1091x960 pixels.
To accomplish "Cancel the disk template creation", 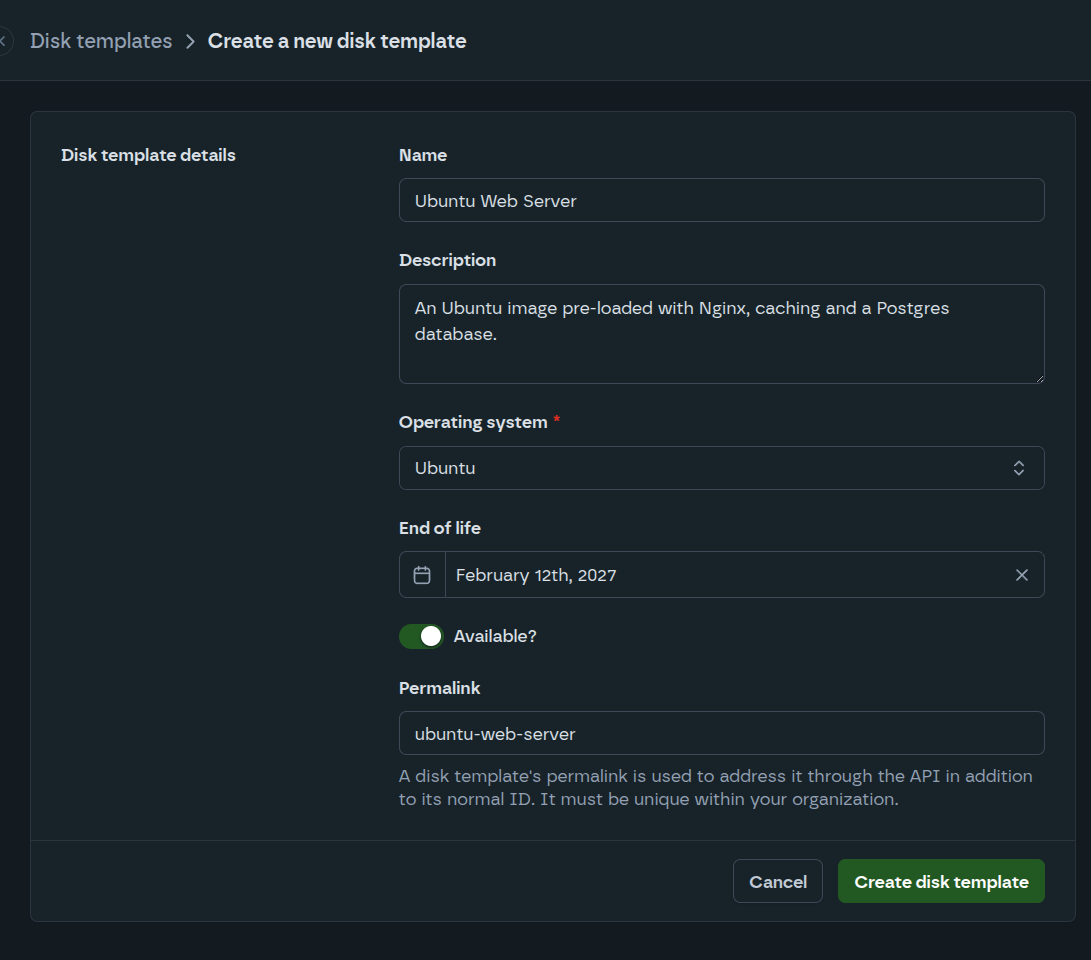I will click(777, 881).
